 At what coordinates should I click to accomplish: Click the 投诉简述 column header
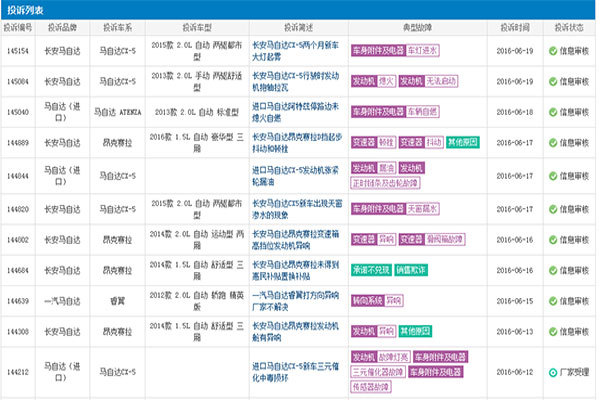pos(298,28)
